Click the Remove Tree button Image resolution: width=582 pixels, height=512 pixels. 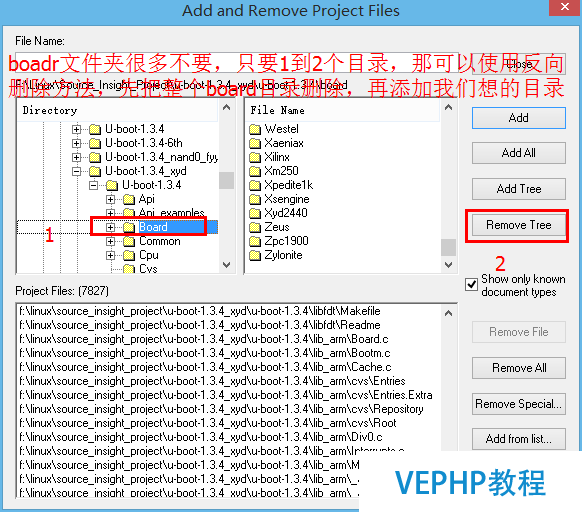click(x=519, y=225)
